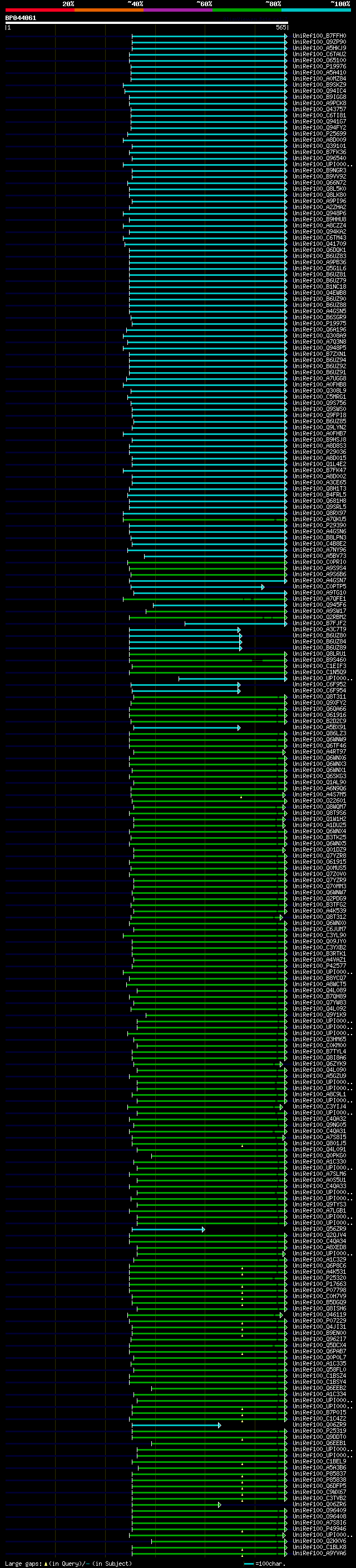Select the UniRef100_A4RT97 entry
356x1568 pixels.
(319, 752)
